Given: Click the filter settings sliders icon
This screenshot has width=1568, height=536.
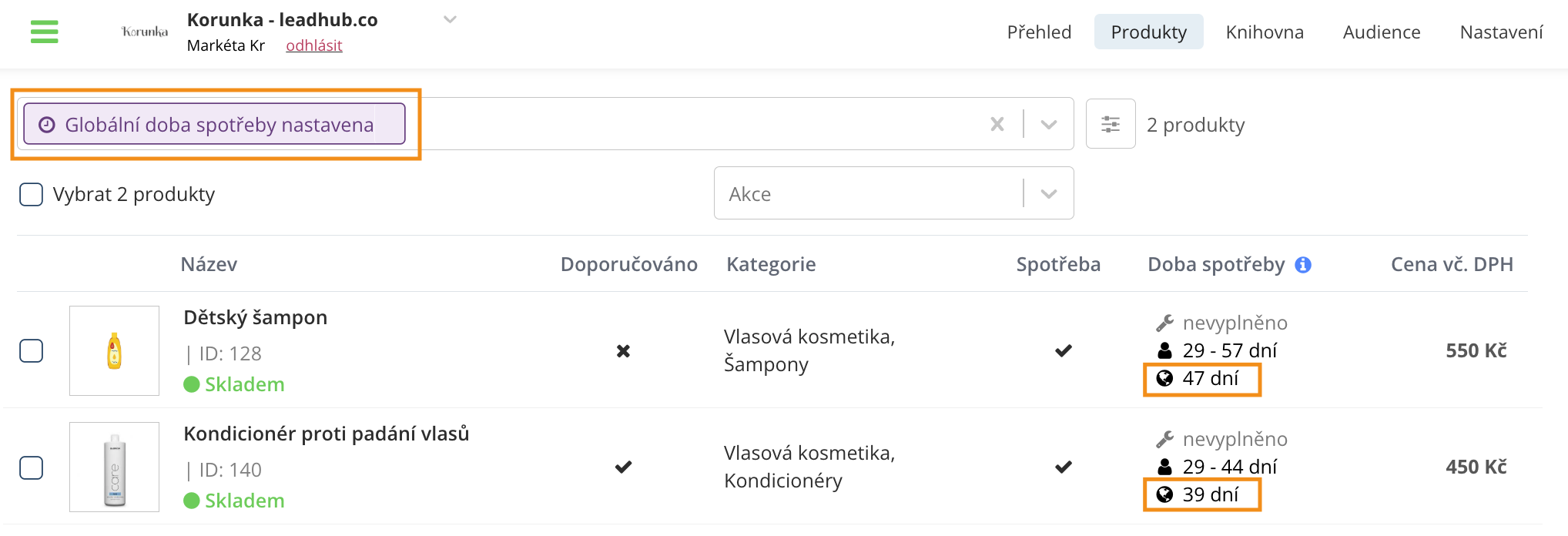Looking at the screenshot, I should [1111, 124].
